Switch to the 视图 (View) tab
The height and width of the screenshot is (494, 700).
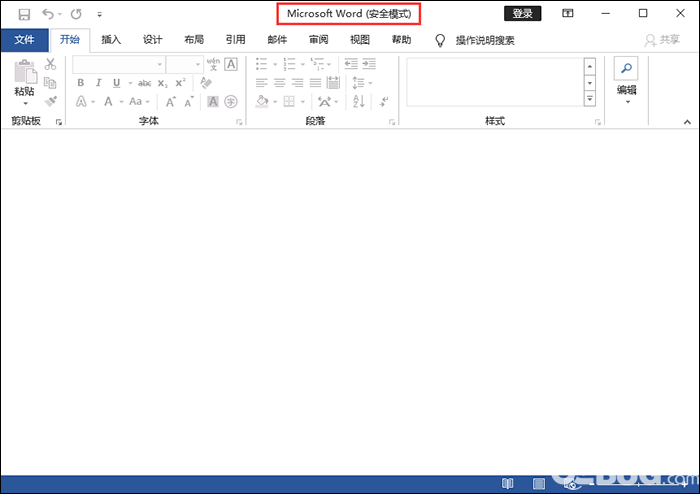click(x=360, y=40)
